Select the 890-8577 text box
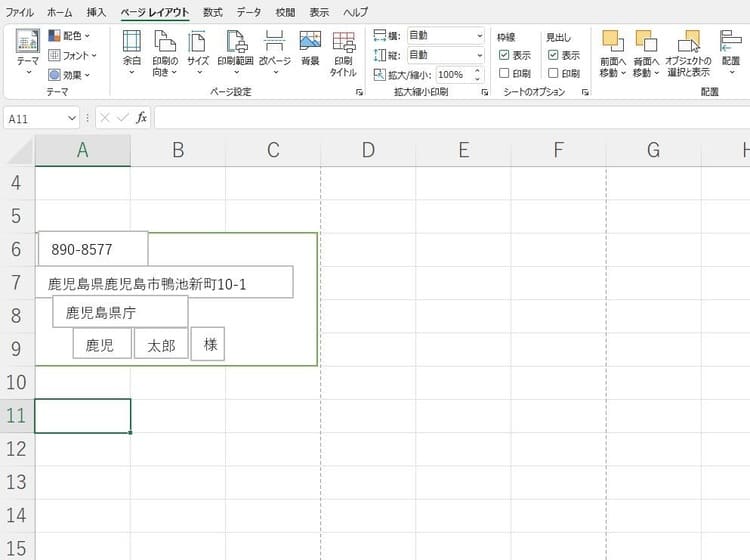The height and width of the screenshot is (560, 750). [x=93, y=249]
